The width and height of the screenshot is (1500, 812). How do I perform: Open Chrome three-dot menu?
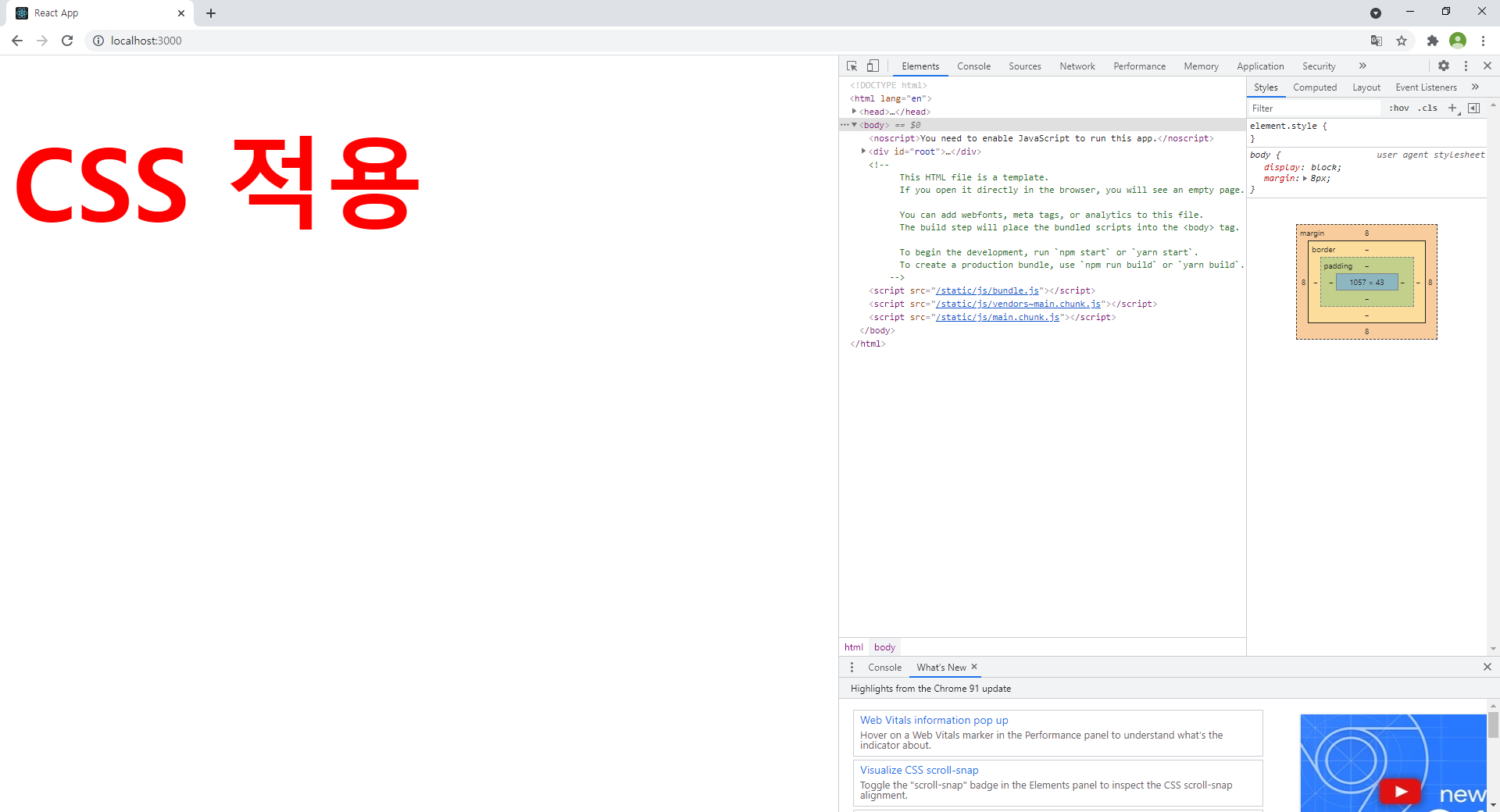click(1483, 41)
